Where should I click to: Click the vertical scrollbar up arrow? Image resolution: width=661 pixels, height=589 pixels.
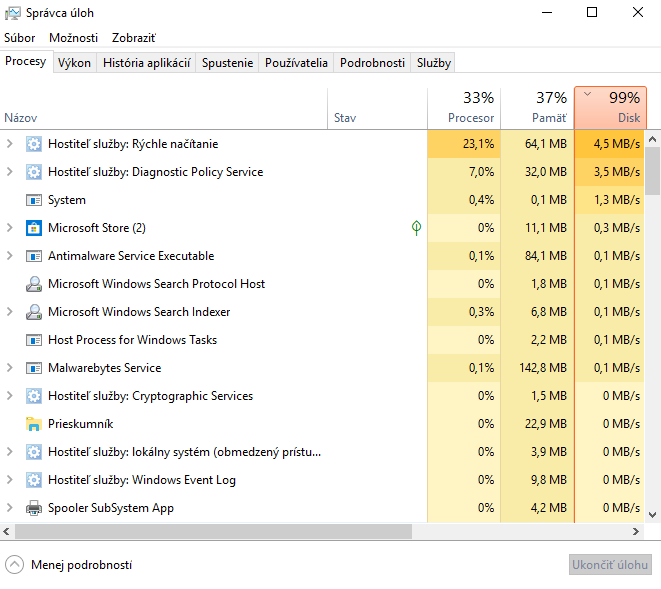click(x=652, y=139)
